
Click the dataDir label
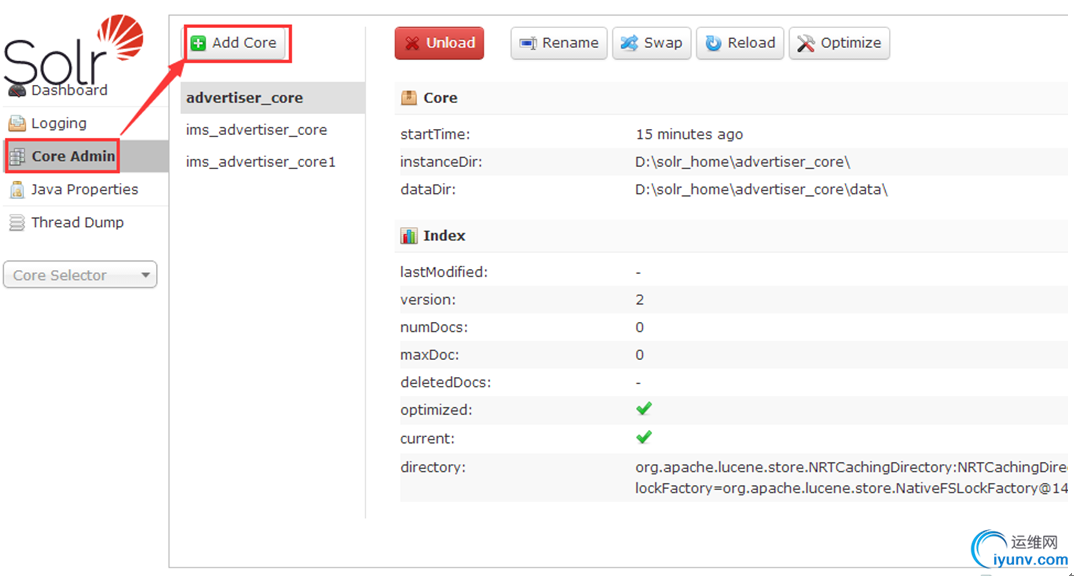click(x=428, y=190)
